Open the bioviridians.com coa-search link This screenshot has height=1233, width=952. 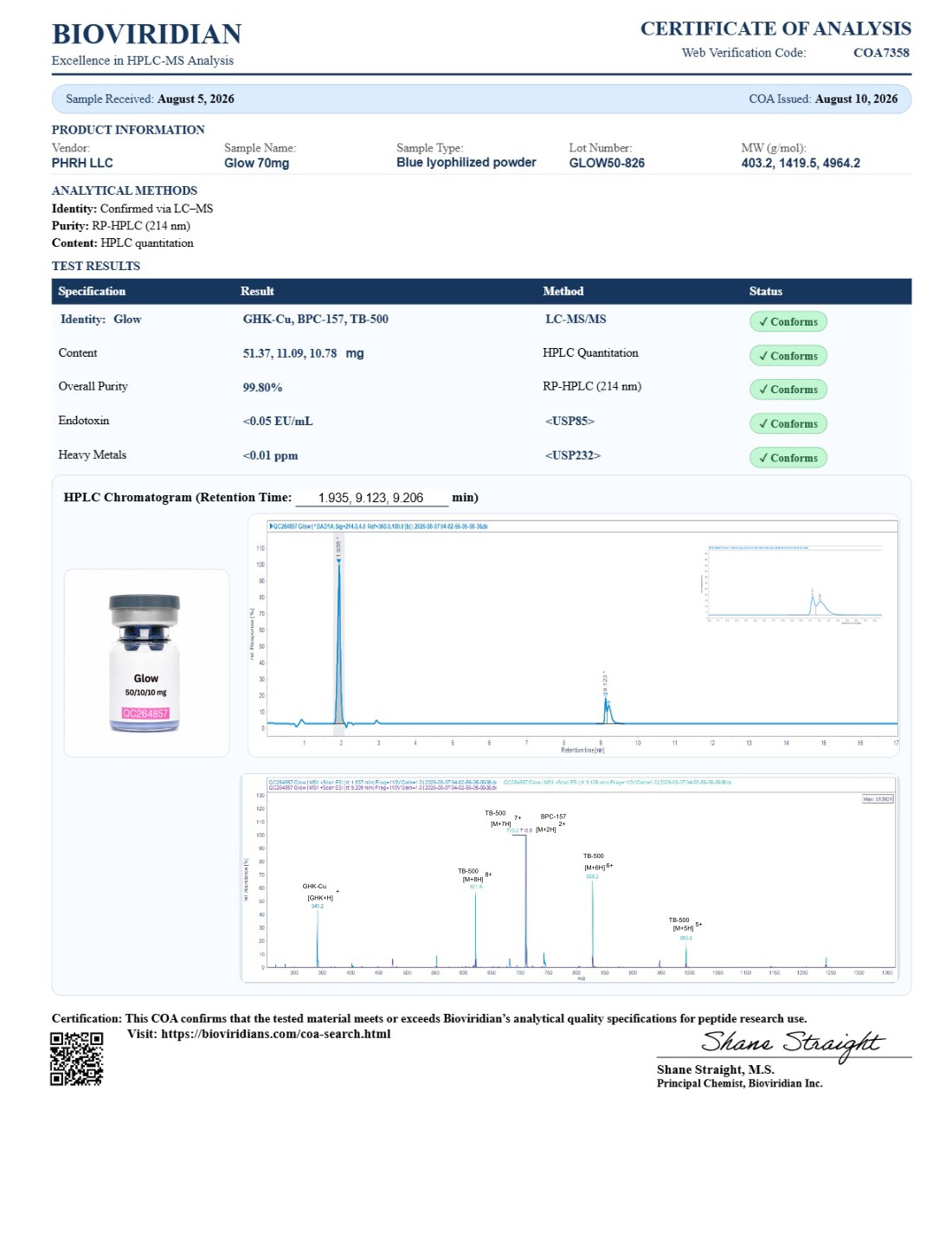tap(275, 1034)
